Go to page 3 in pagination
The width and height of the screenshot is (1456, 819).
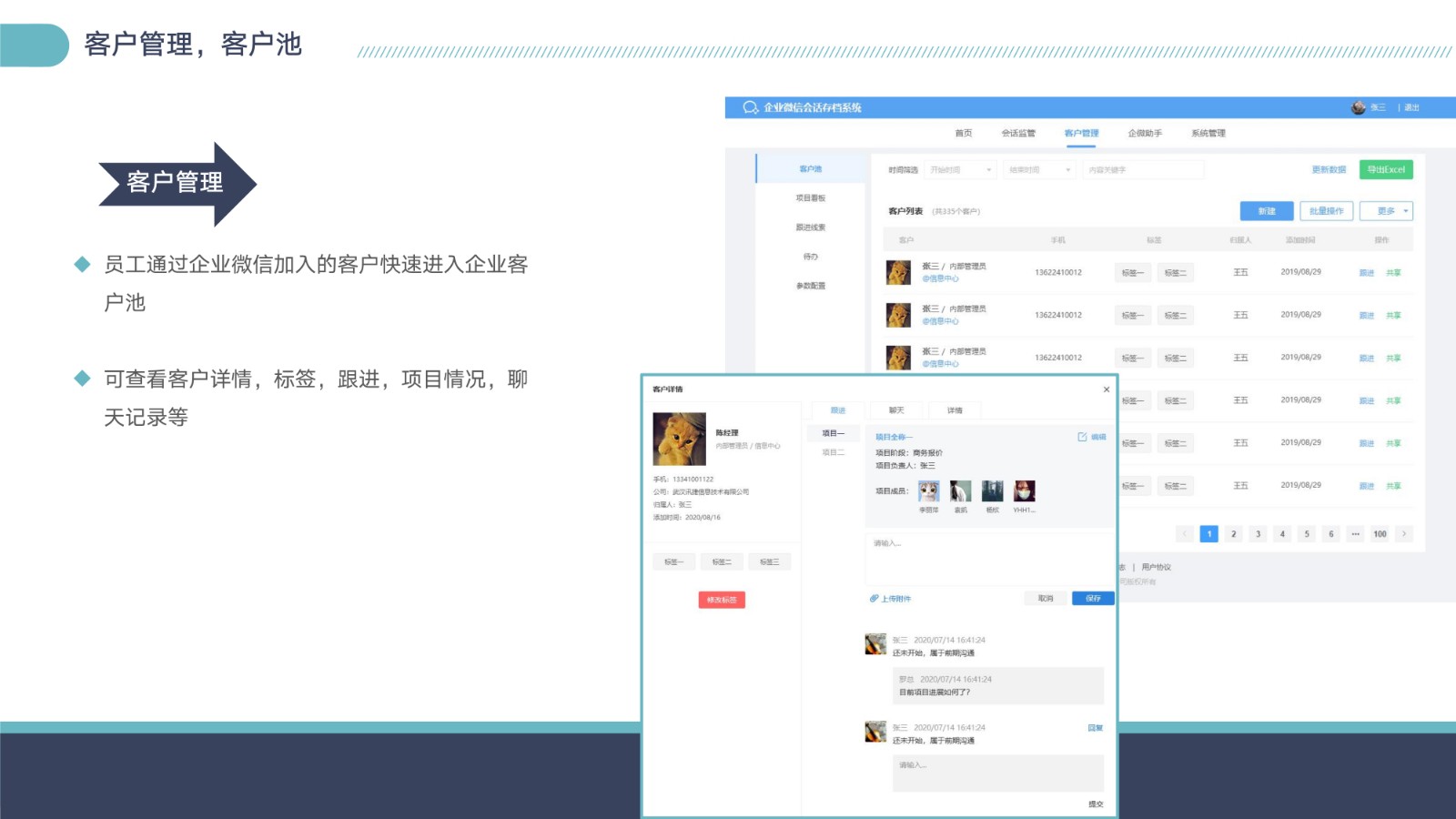[x=1259, y=534]
